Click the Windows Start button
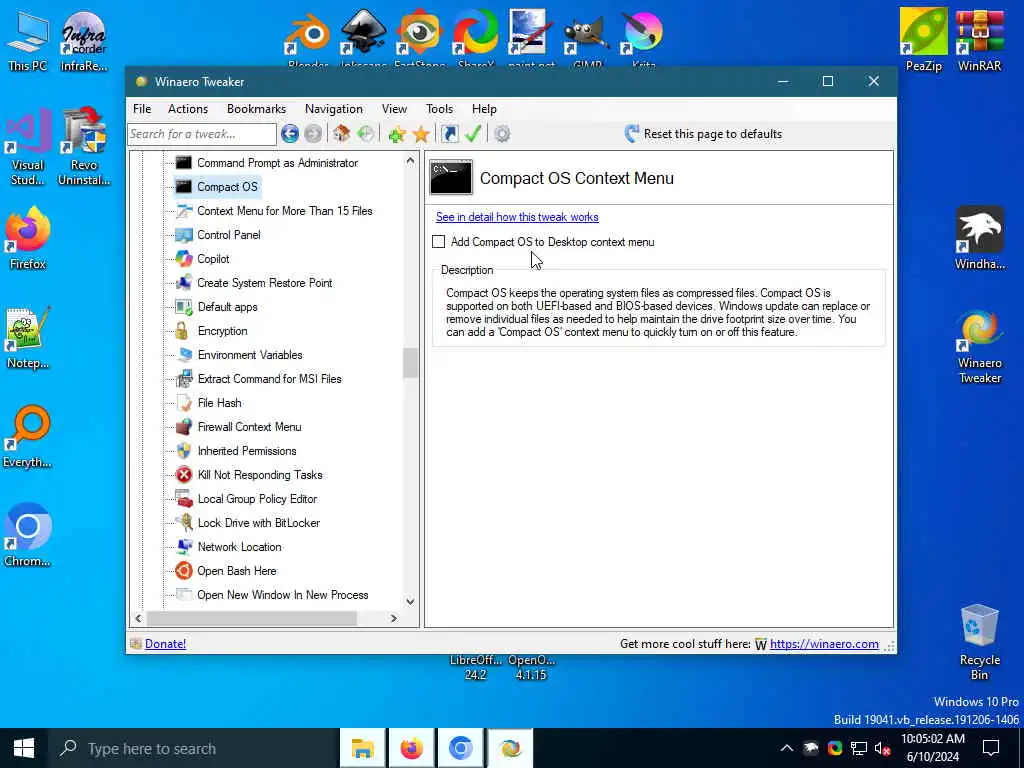This screenshot has height=768, width=1024. 24,748
